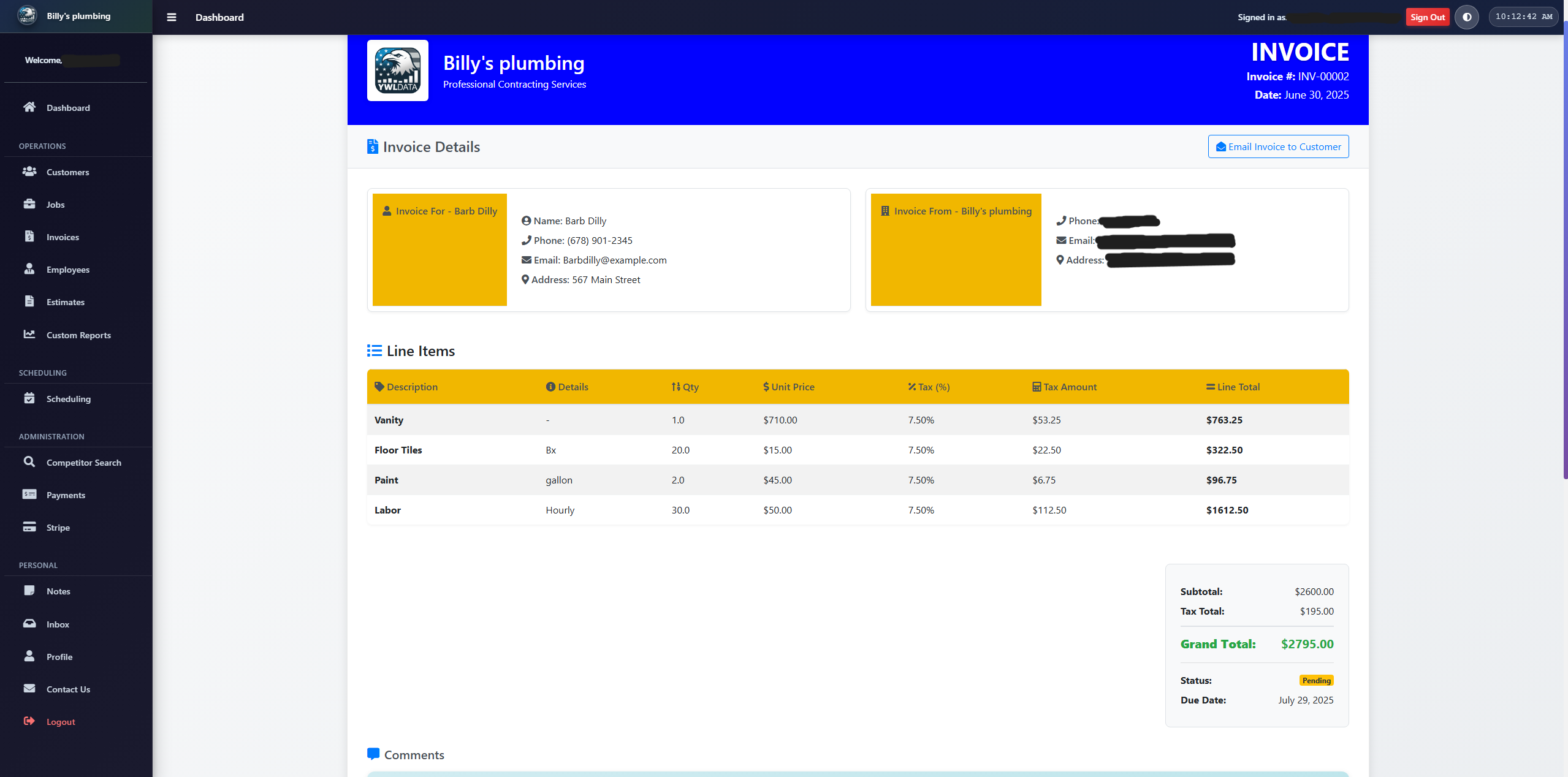The width and height of the screenshot is (1568, 777).
Task: Click the Jobs briefcase icon
Action: pyautogui.click(x=29, y=204)
